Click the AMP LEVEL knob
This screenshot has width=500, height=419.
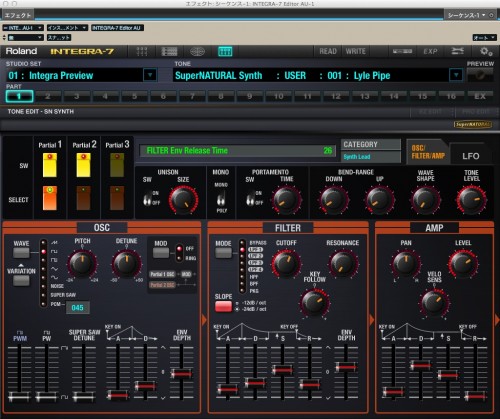[x=463, y=263]
